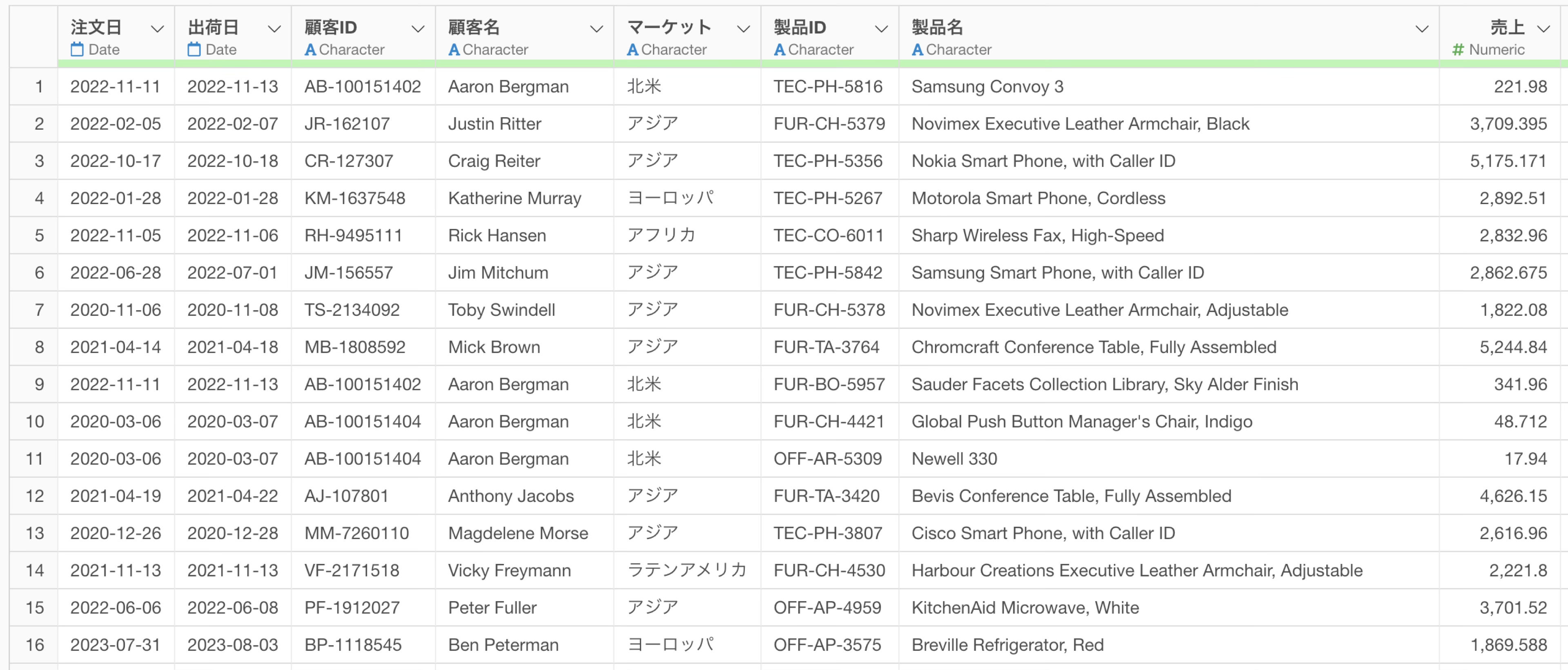Select the マーケット column header
1568x670 pixels.
point(687,36)
